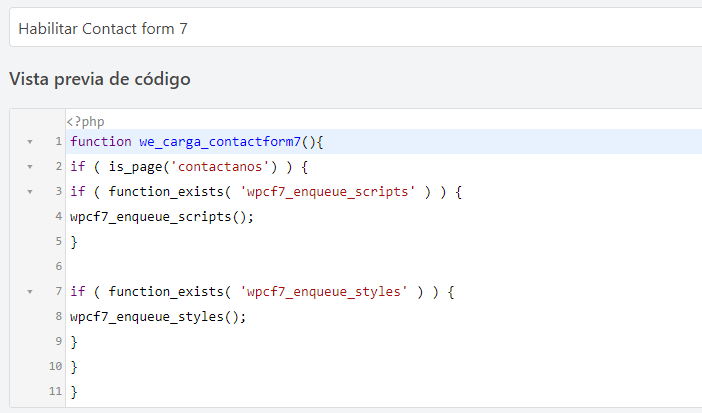Collapse the fold arrow on line 1
This screenshot has height=413, width=702.
point(30,142)
